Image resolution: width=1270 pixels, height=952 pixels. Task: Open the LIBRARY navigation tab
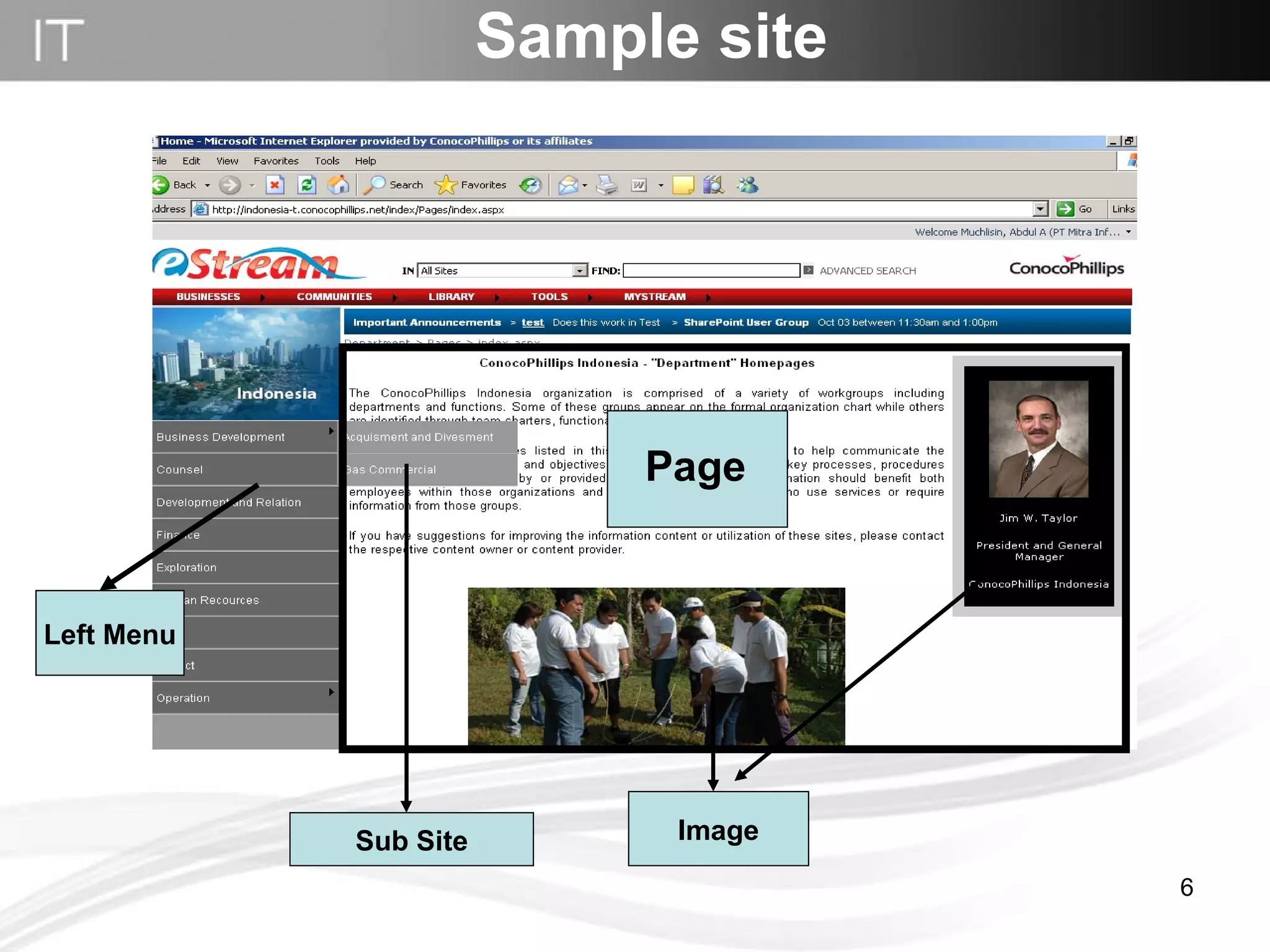pyautogui.click(x=451, y=297)
